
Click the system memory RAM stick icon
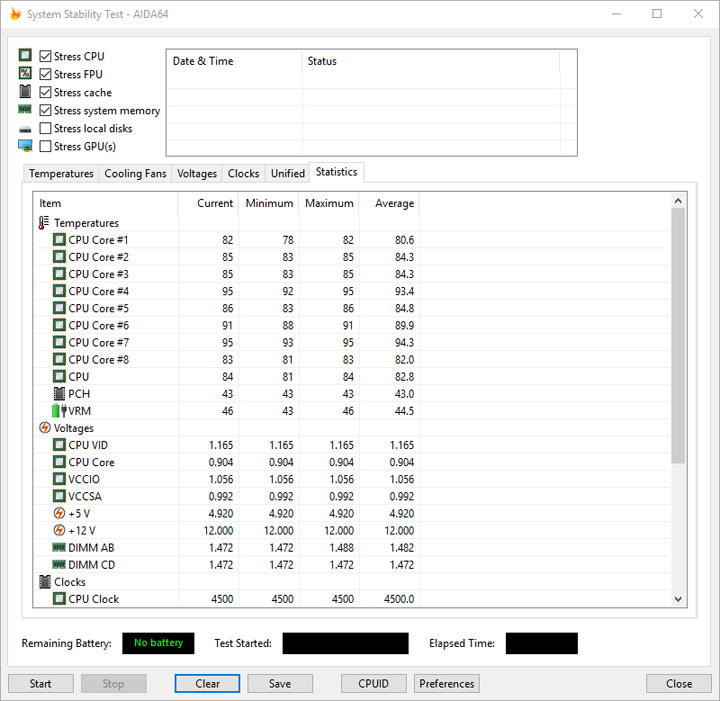25,109
